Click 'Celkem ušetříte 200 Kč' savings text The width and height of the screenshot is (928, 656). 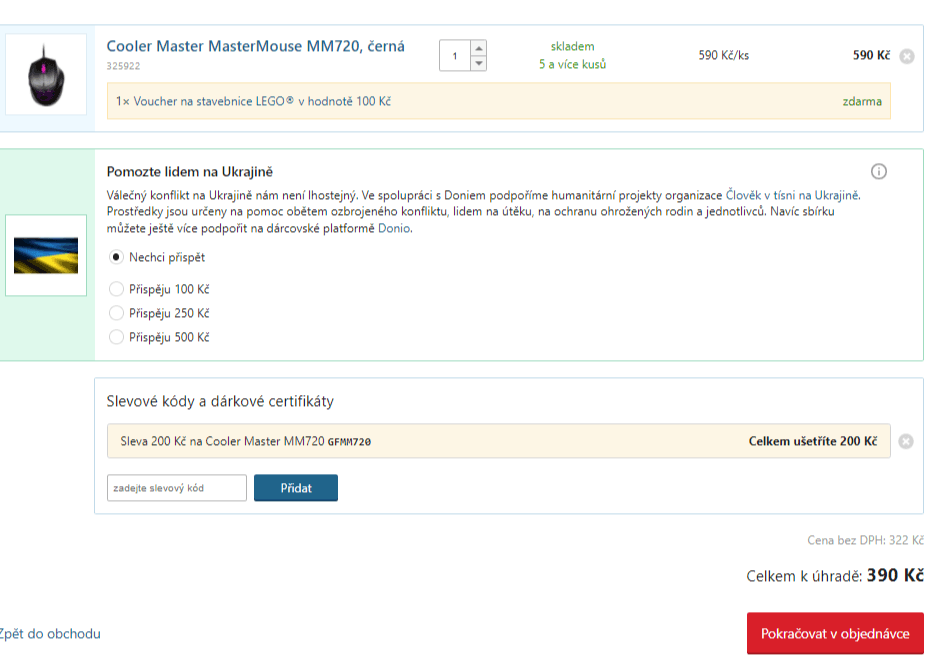[813, 441]
